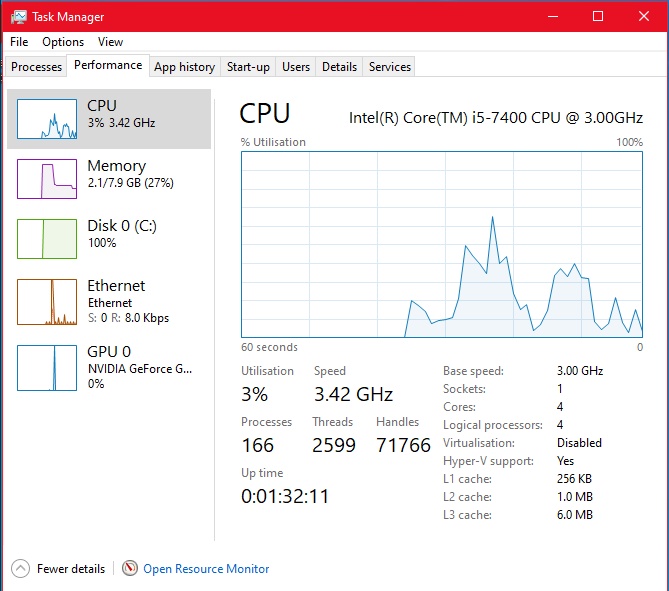The image size is (669, 591).
Task: Click the Virtualisation Disabled value
Action: tap(579, 443)
